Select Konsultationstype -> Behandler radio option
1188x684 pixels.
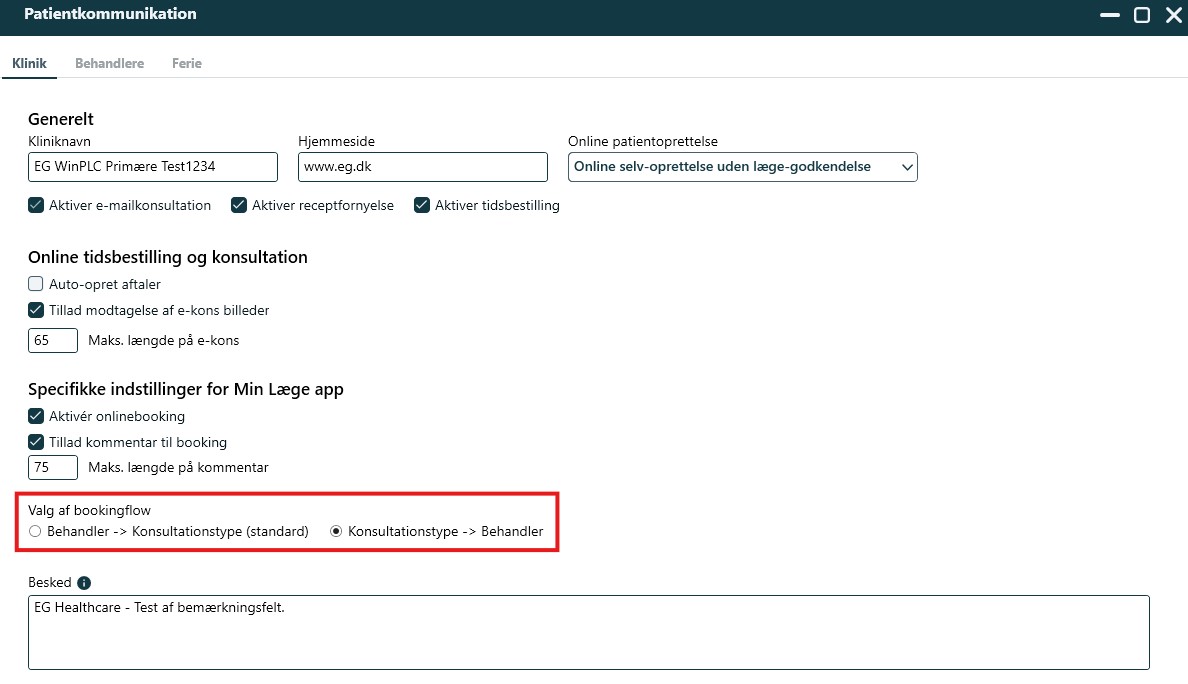(337, 531)
